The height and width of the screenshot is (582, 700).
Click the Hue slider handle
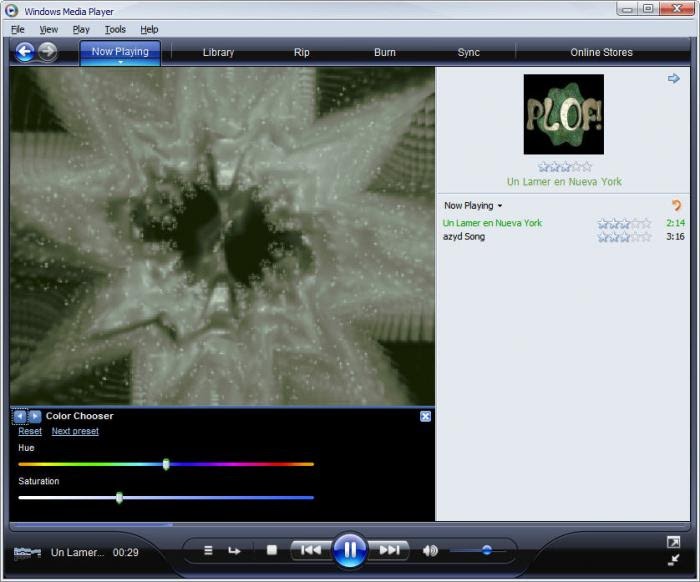click(x=166, y=464)
